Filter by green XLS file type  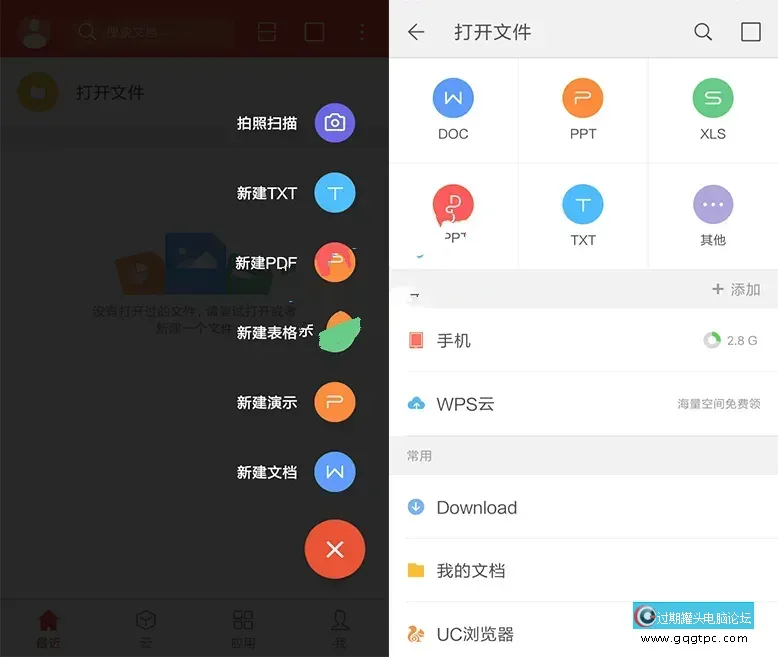(713, 110)
